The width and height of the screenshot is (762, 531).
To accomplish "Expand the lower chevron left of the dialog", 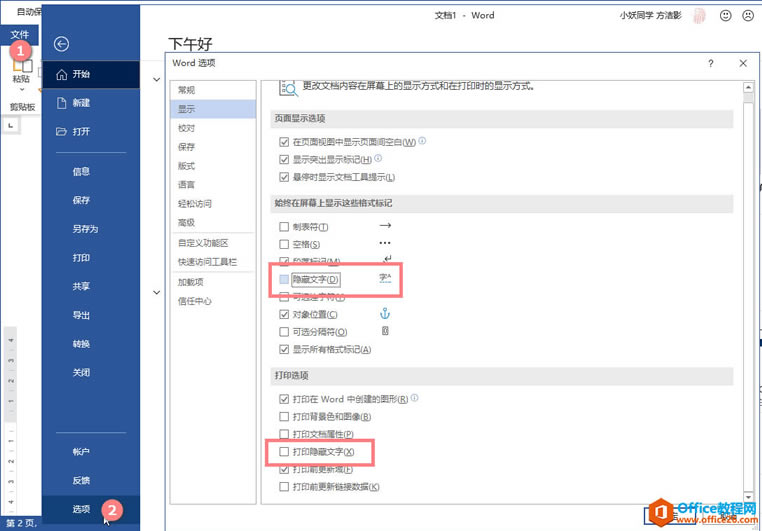I will (156, 292).
